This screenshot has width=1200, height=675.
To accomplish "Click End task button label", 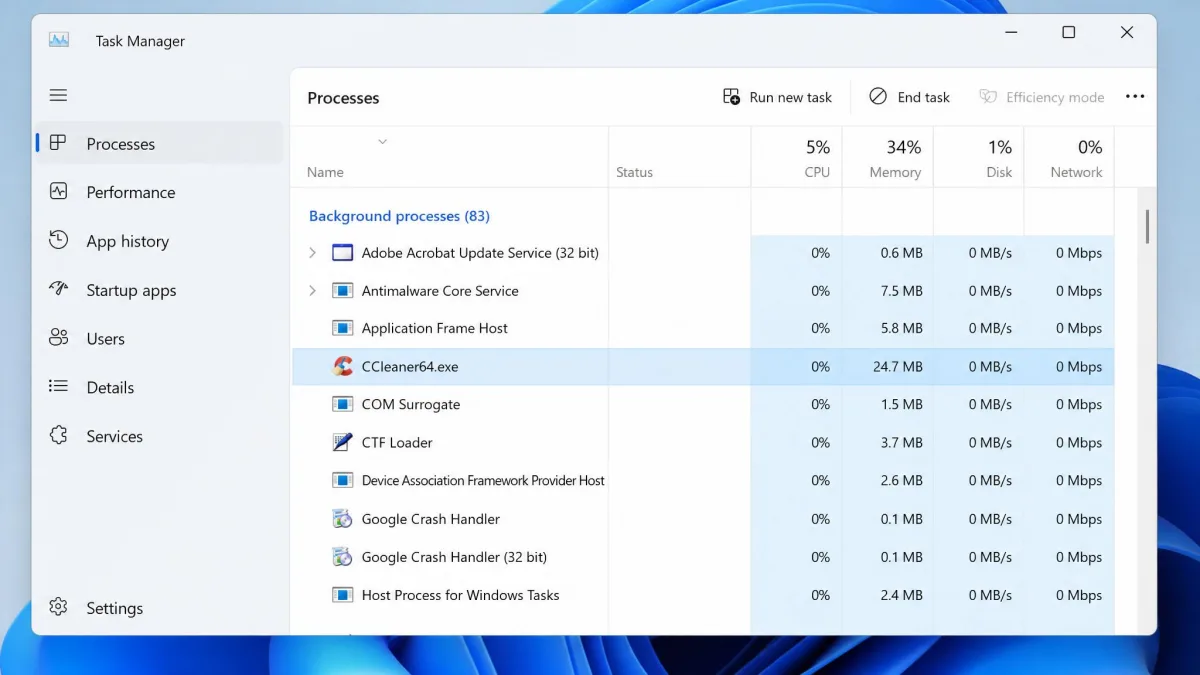I will [x=924, y=97].
